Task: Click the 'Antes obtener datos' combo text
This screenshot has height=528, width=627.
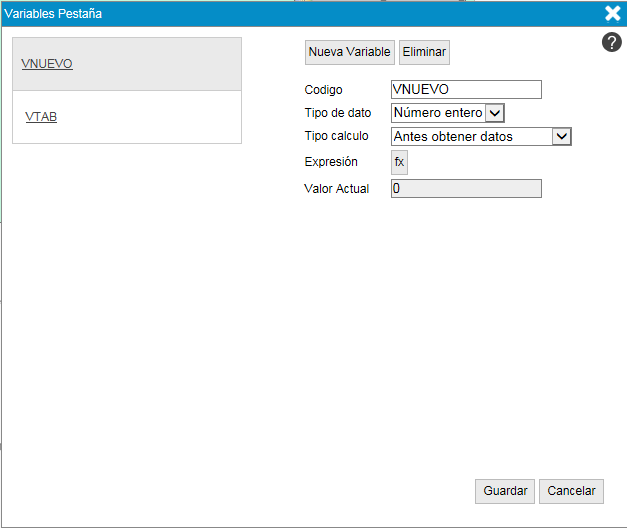Action: coord(470,136)
